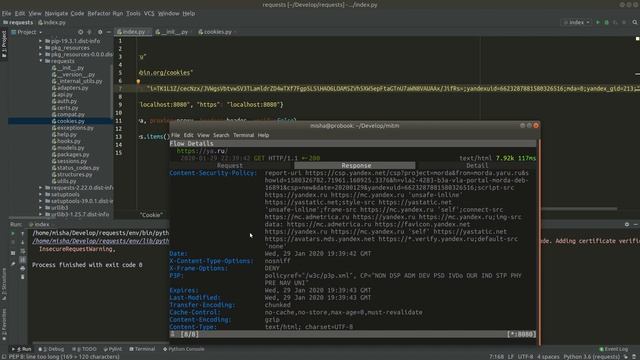
Task: Select the Detail tab in mitmproxy Flow Details
Action: pos(477,165)
